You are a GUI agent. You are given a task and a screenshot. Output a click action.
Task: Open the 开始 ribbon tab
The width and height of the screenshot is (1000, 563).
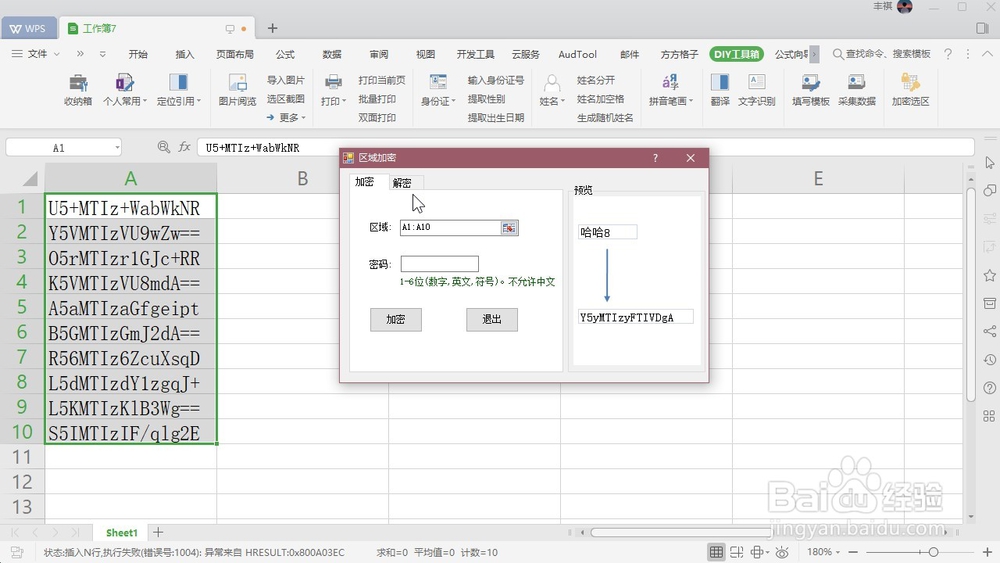(138, 54)
